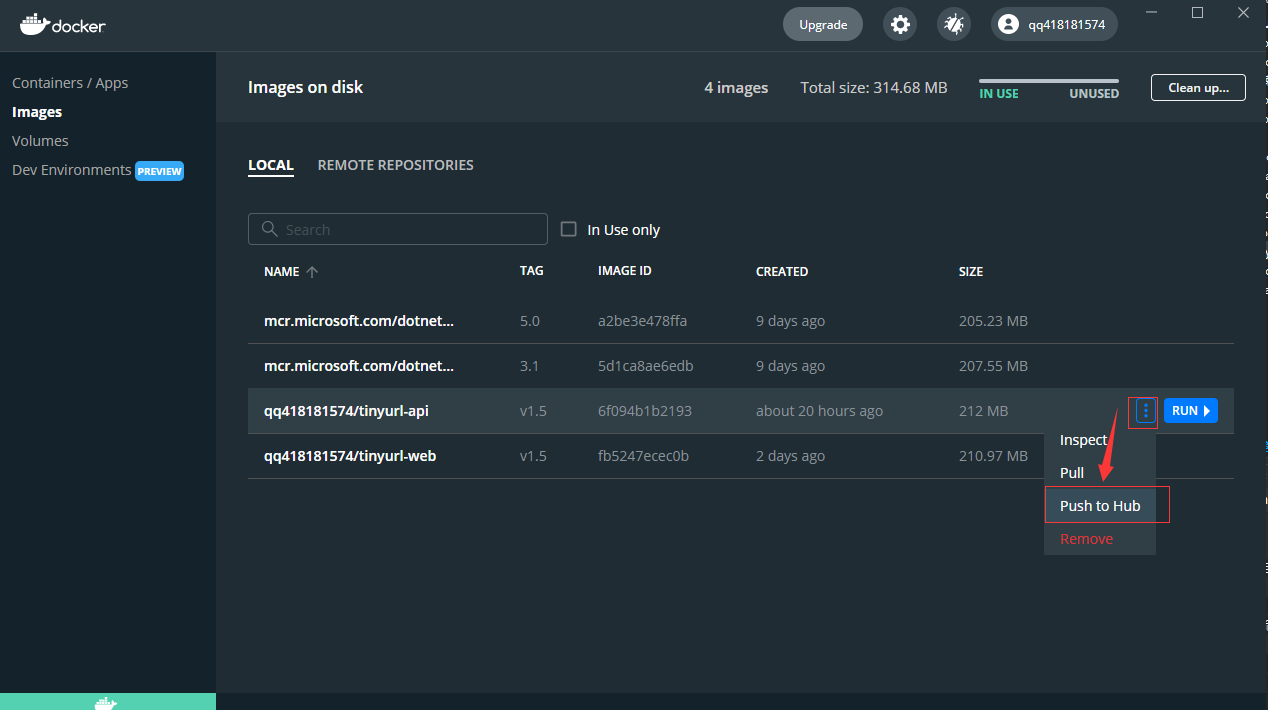Open Dev Environments in sidebar
Image resolution: width=1268 pixels, height=710 pixels.
(71, 170)
